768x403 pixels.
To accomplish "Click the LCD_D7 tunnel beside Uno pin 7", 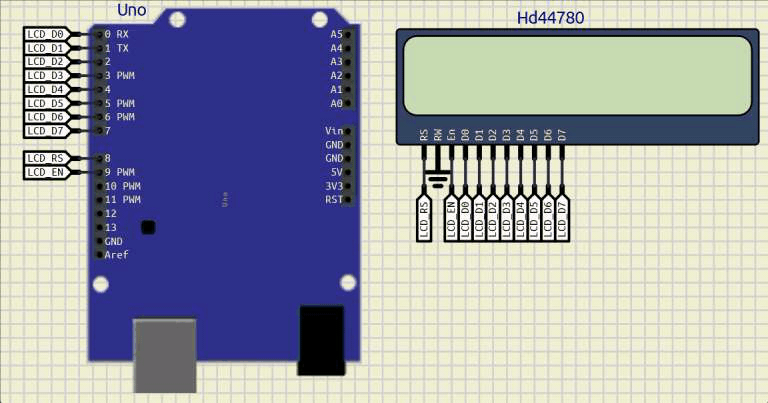I will point(45,131).
